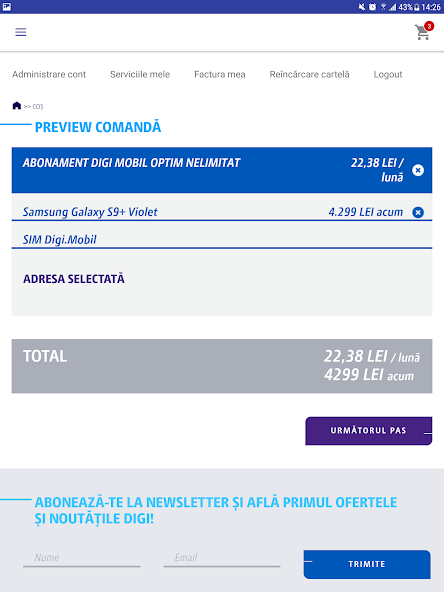The image size is (444, 592).
Task: Focus the Email input field
Action: (x=222, y=558)
